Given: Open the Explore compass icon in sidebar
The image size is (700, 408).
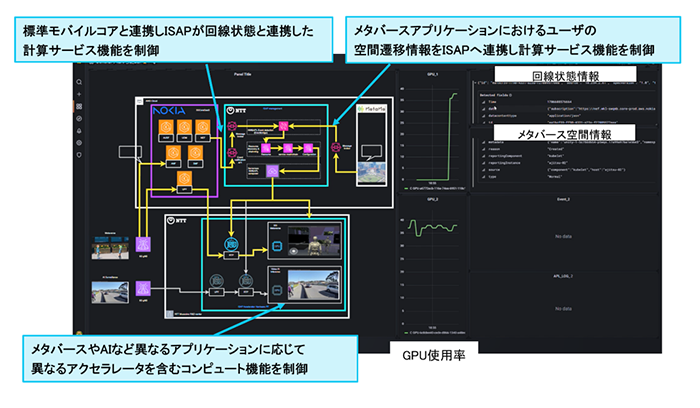Looking at the screenshot, I should [80, 118].
